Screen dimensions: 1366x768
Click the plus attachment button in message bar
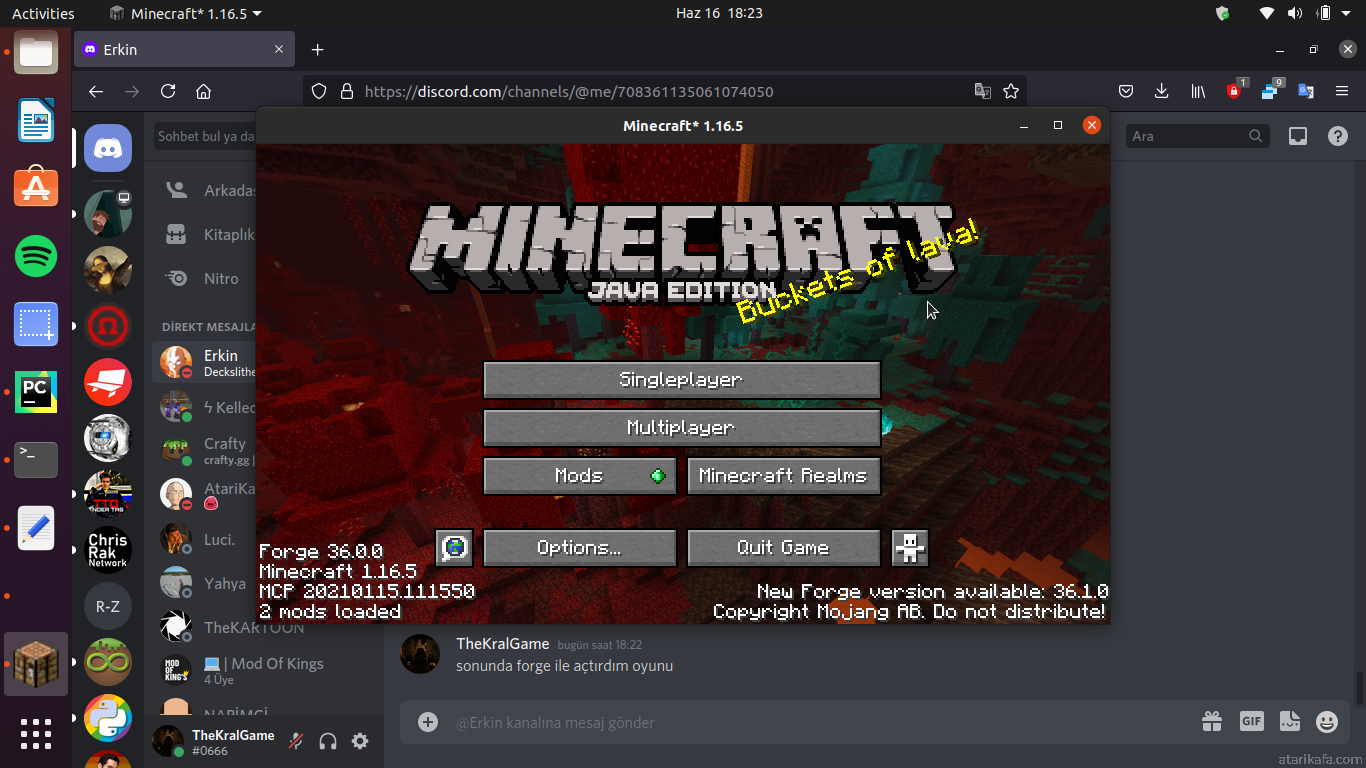(428, 722)
